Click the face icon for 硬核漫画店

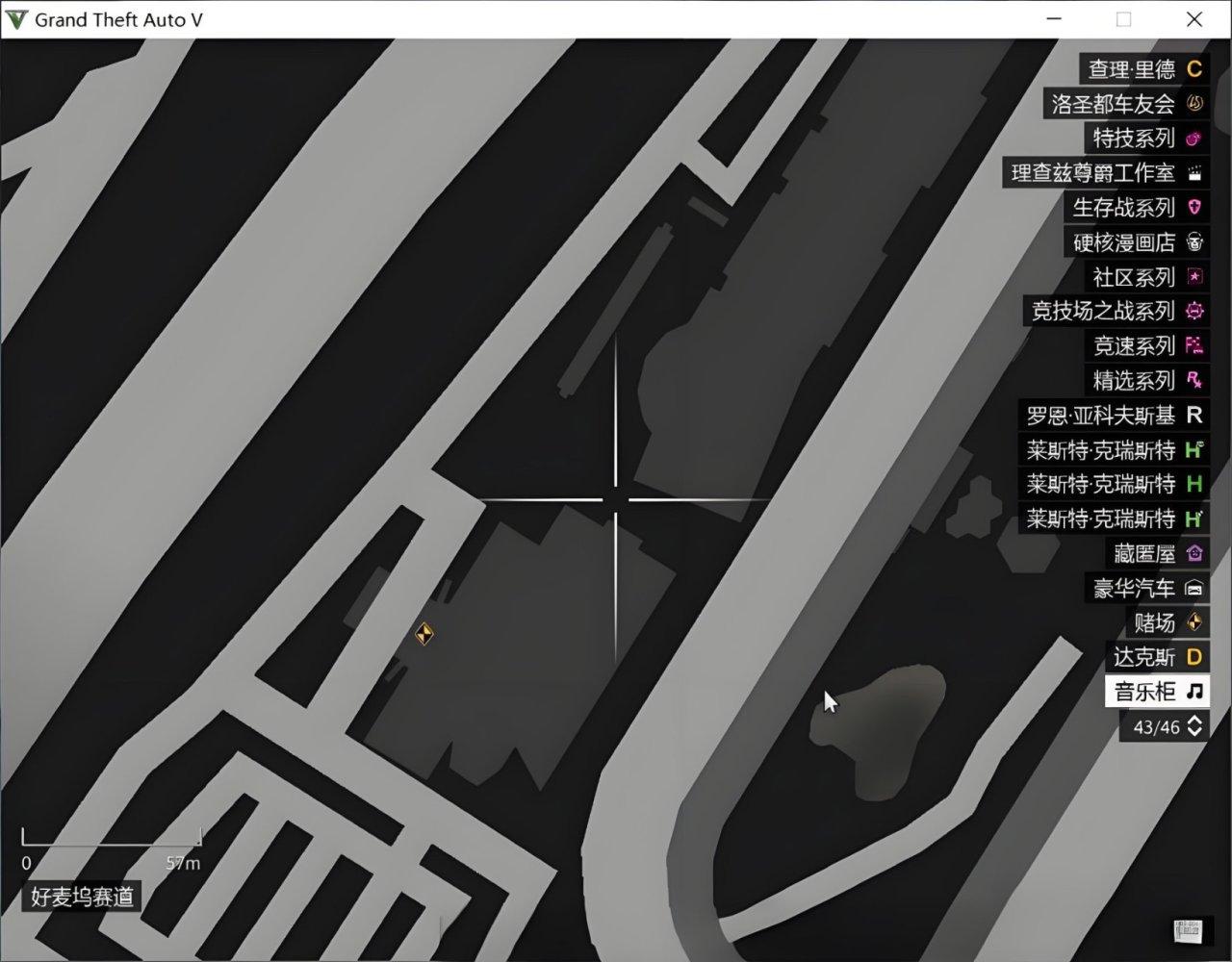click(1194, 242)
